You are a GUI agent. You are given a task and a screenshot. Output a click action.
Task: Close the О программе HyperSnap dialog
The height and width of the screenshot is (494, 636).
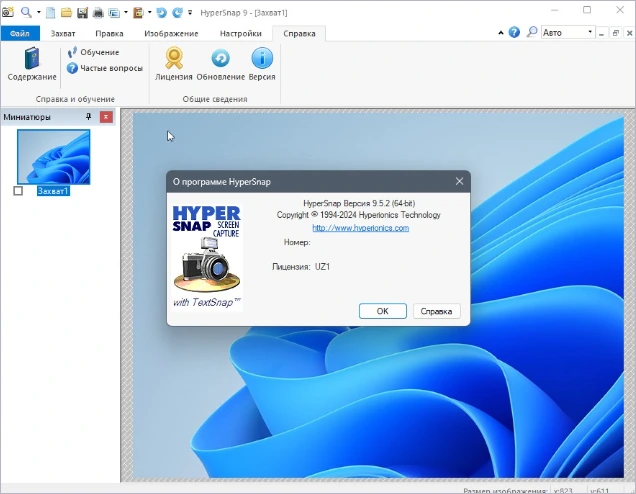(459, 181)
